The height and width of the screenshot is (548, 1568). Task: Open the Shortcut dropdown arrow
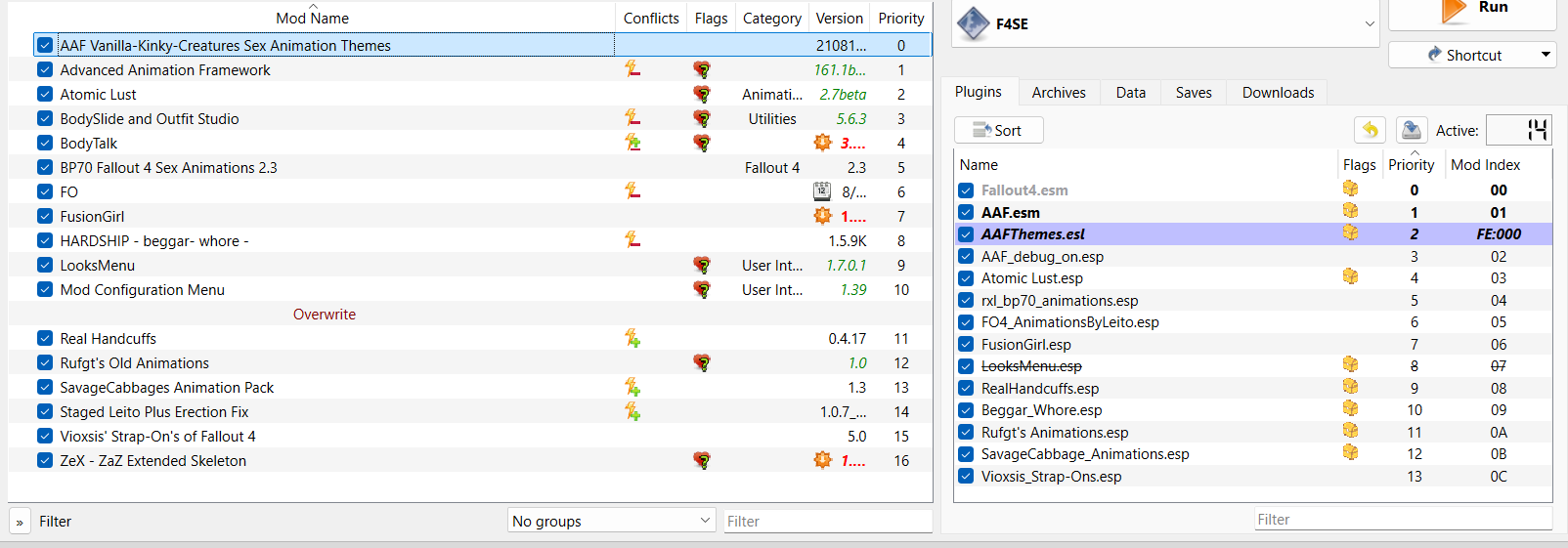coord(1546,55)
